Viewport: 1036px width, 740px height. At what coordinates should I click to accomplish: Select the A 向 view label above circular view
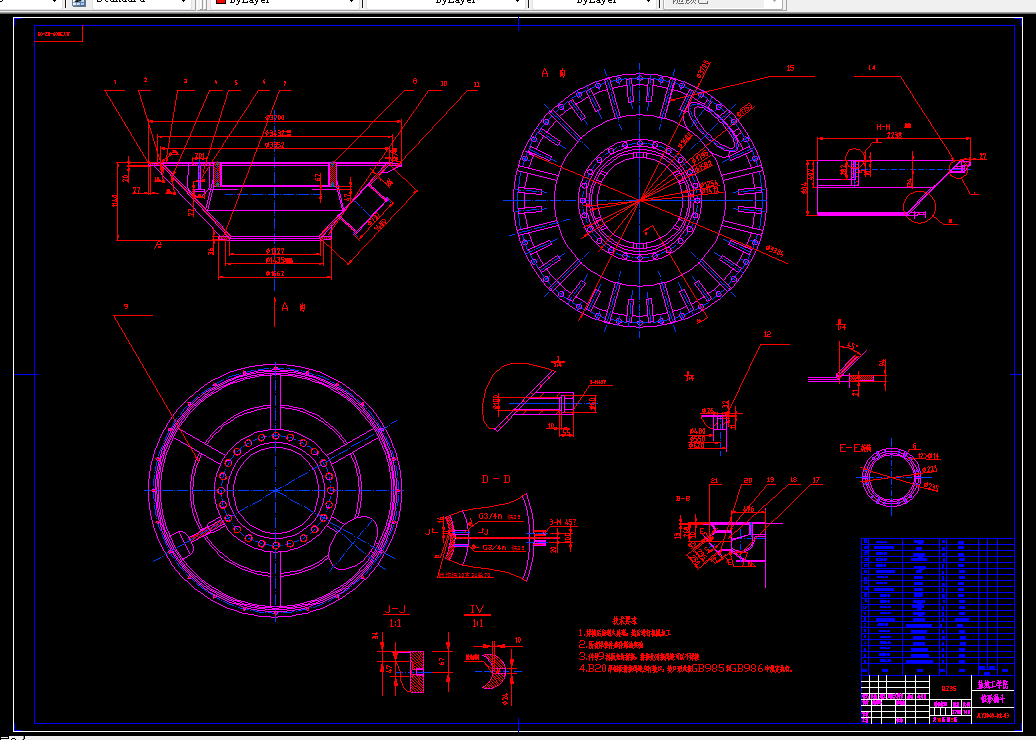tap(555, 73)
